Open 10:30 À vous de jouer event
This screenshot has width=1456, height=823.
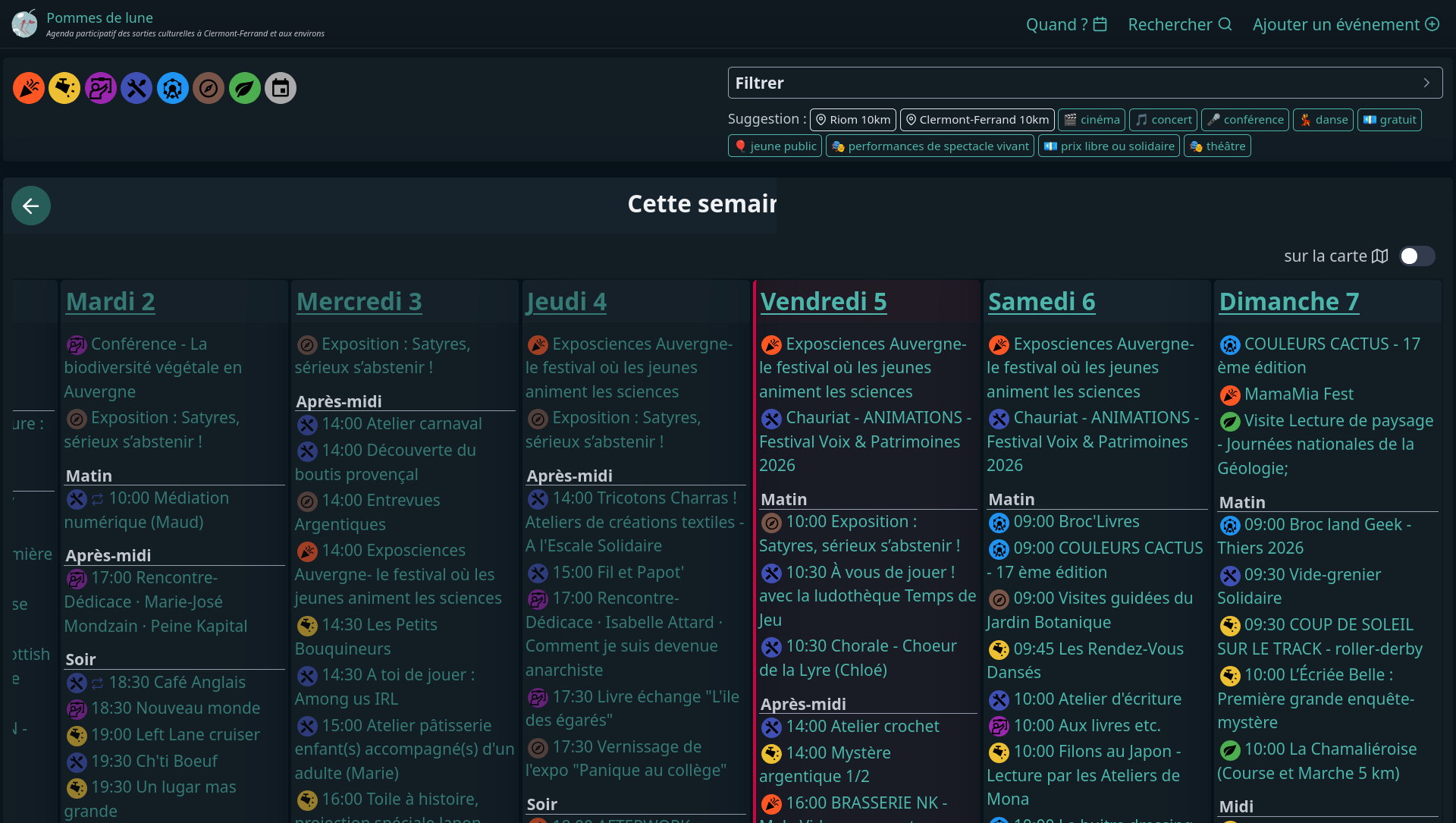(868, 596)
